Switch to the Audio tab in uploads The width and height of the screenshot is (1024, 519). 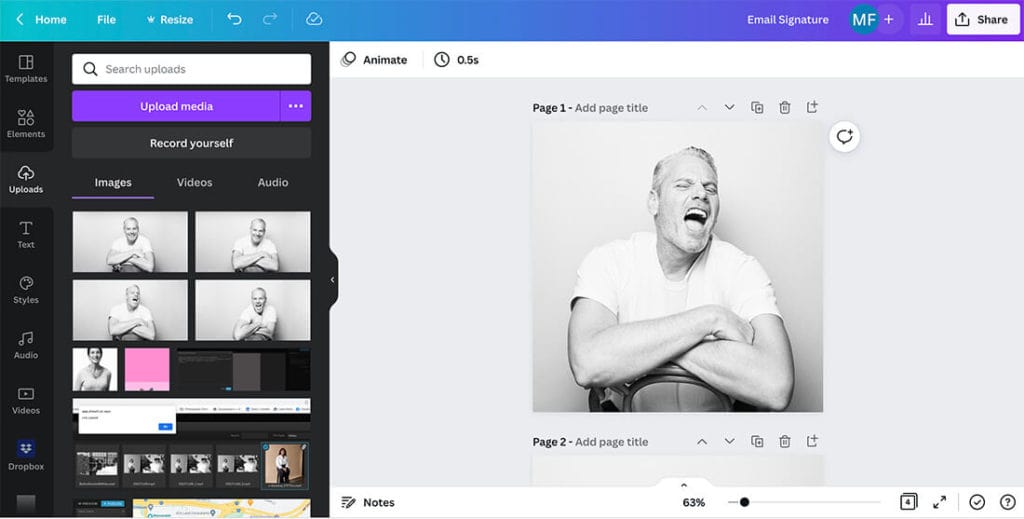point(273,183)
